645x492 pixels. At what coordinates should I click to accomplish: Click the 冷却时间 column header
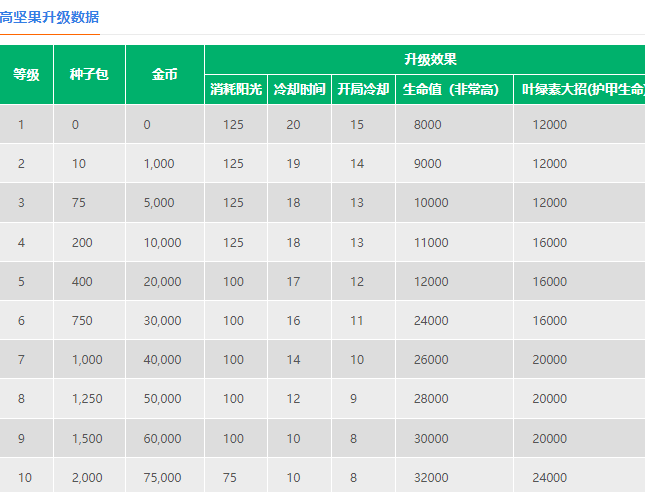pos(299,89)
